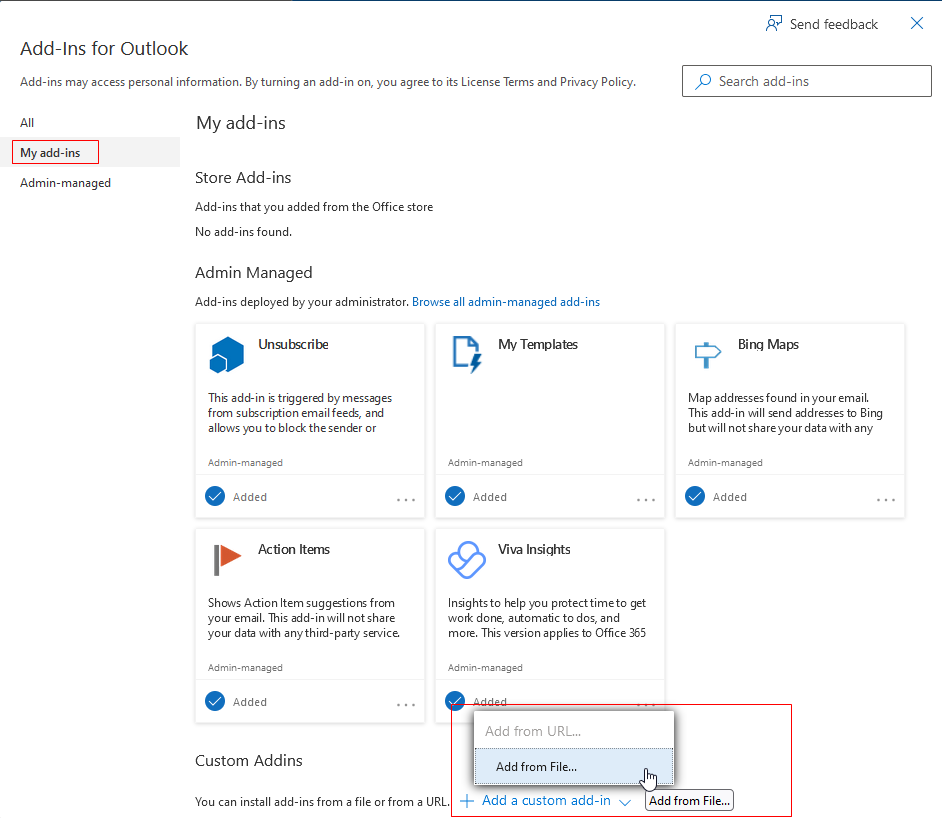Click the plus icon for custom add-in

[467, 801]
